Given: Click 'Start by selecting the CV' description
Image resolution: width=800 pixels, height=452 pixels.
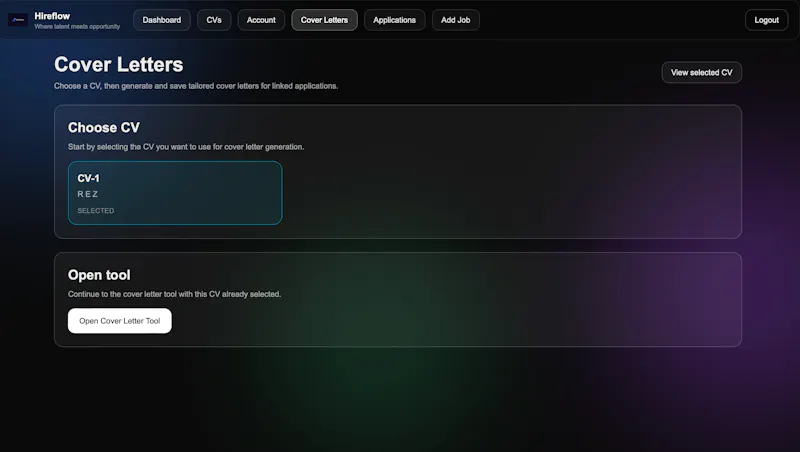Looking at the screenshot, I should coord(186,147).
